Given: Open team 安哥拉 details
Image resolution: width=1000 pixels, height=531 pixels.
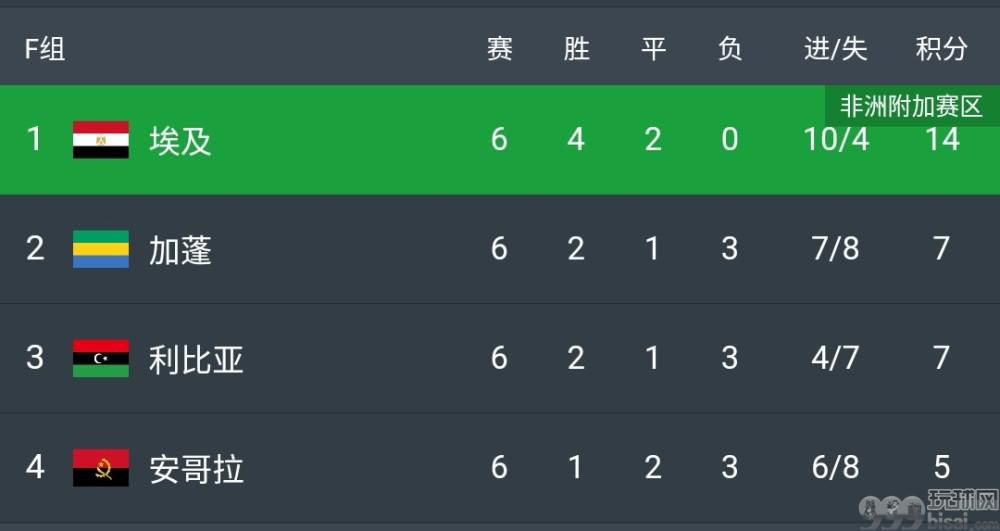Looking at the screenshot, I should (196, 469).
